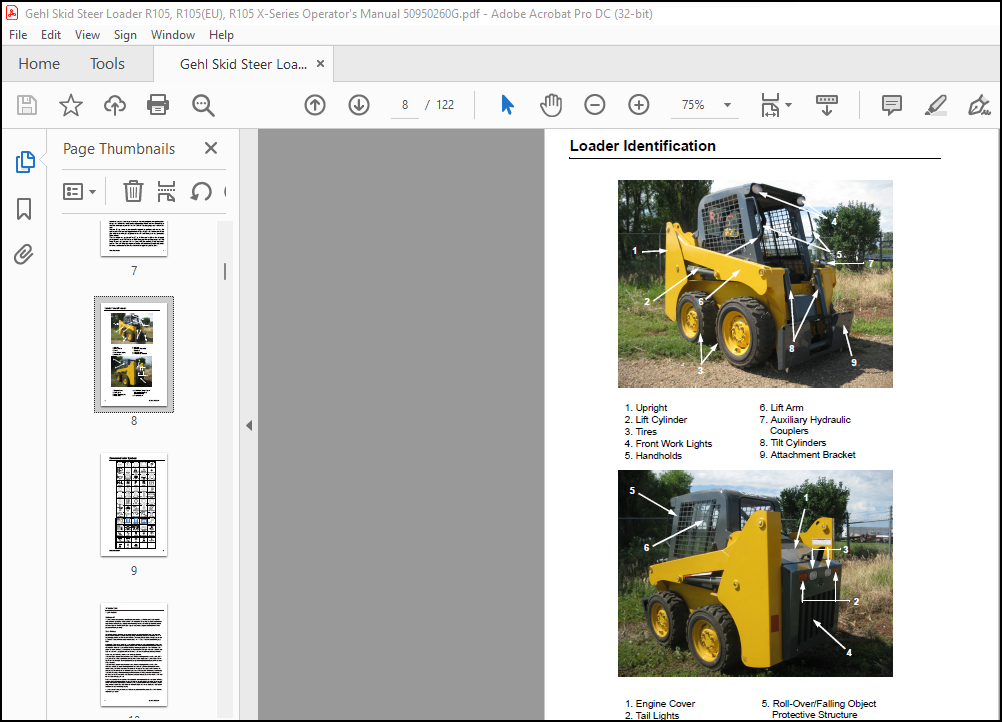Zoom out with minus button
The width and height of the screenshot is (1002, 722).
(x=595, y=105)
